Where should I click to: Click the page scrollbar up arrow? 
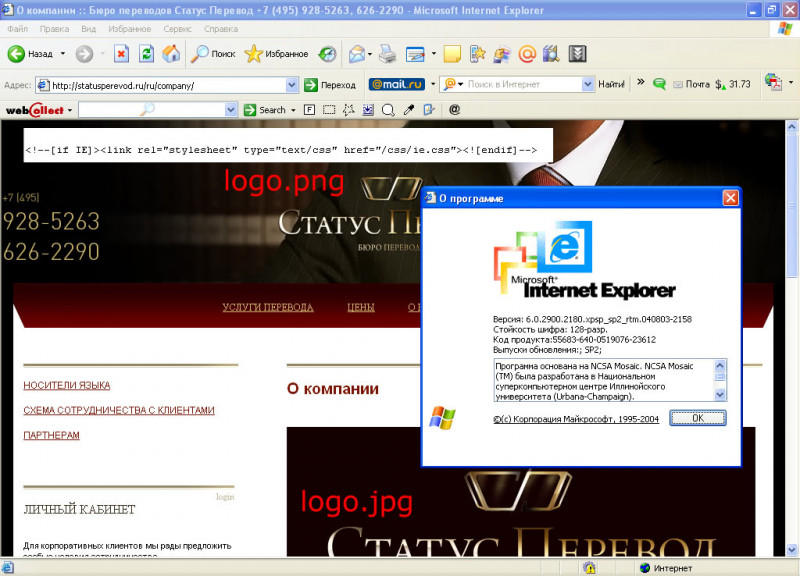click(792, 126)
